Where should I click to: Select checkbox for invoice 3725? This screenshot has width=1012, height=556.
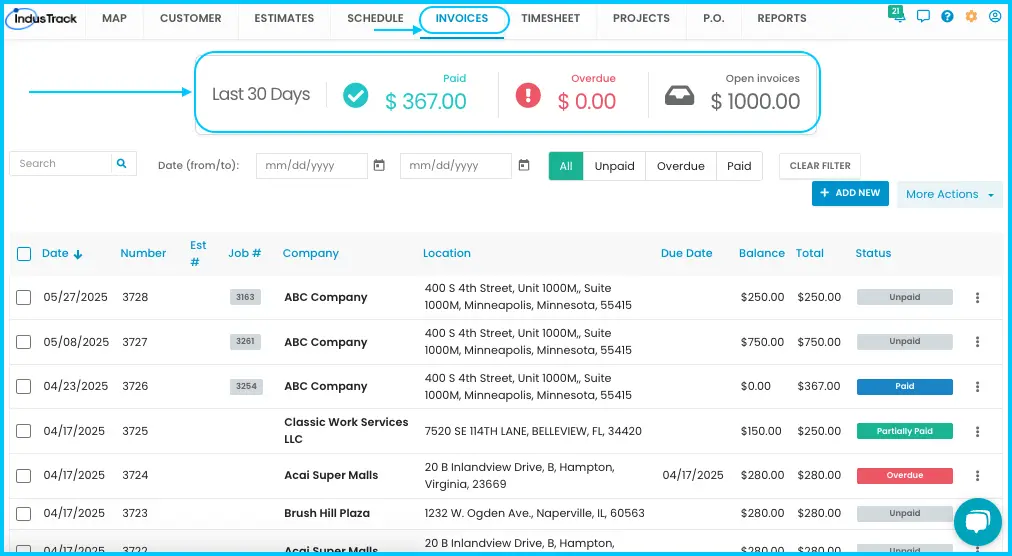tap(23, 431)
